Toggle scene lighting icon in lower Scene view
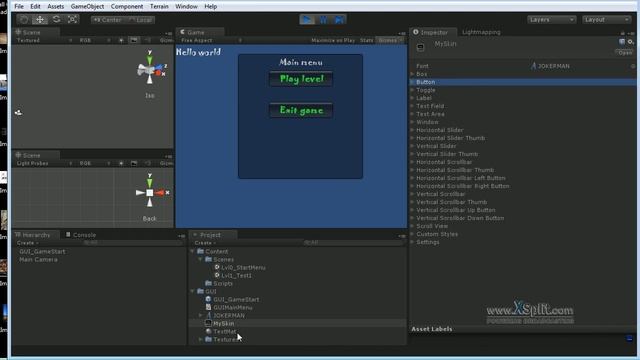 point(121,163)
